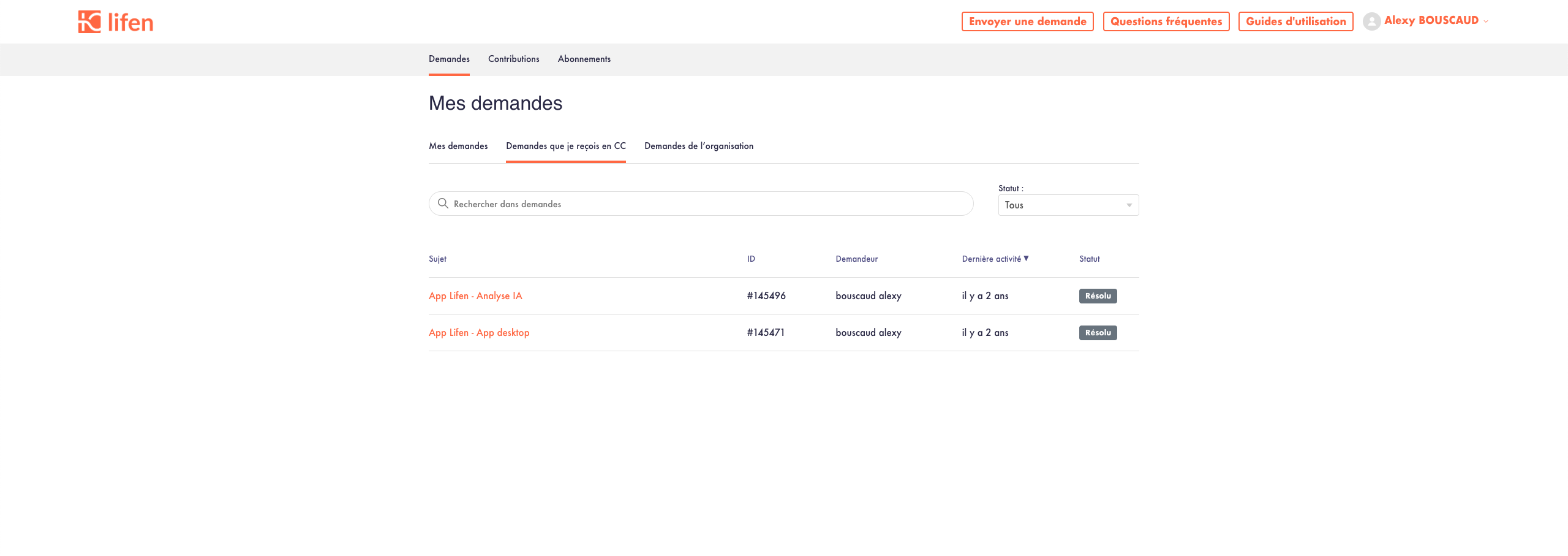The image size is (1568, 556).
Task: Open Questions fréquentes page
Action: [1166, 21]
